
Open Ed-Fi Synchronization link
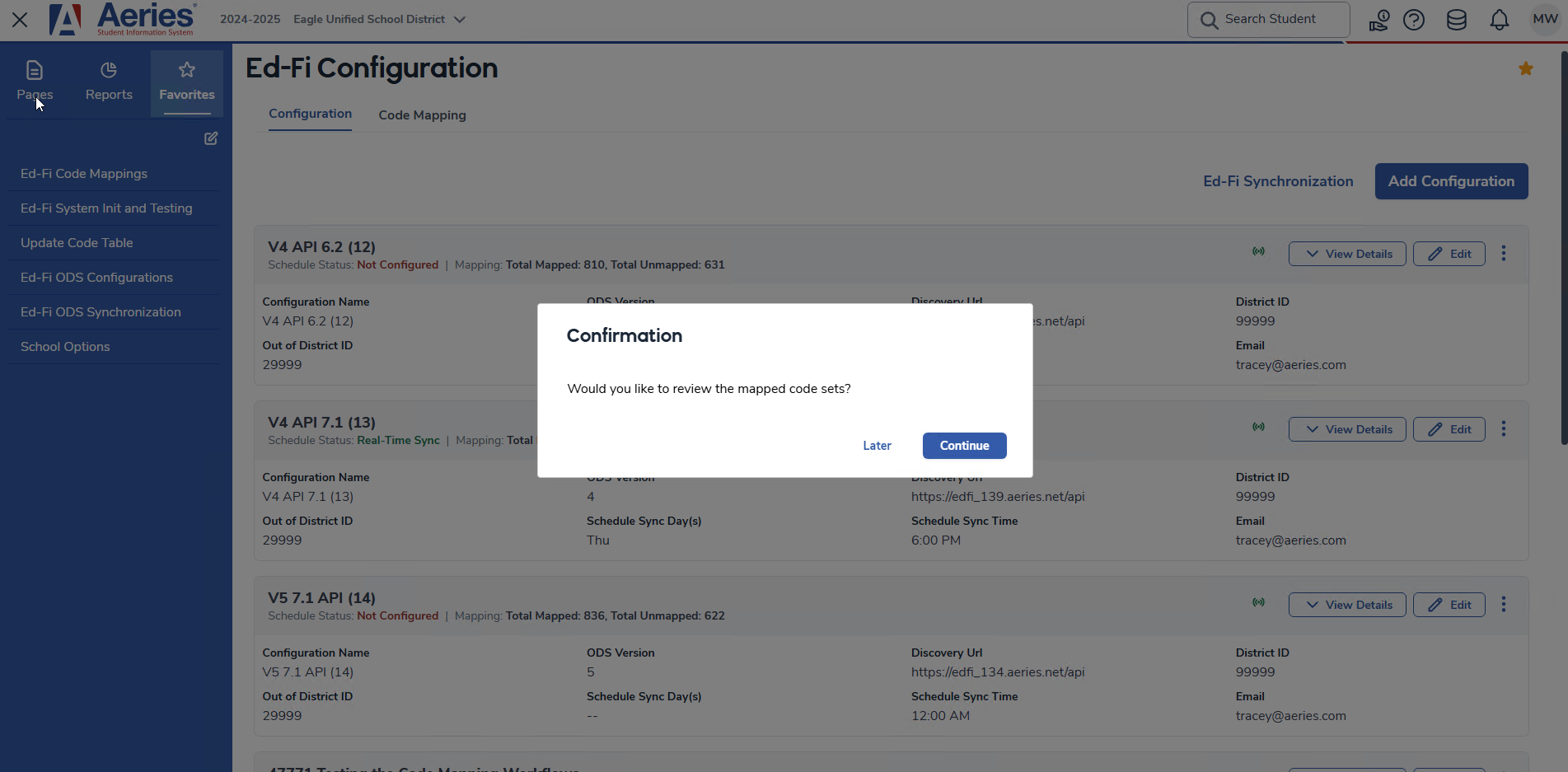pos(1278,181)
